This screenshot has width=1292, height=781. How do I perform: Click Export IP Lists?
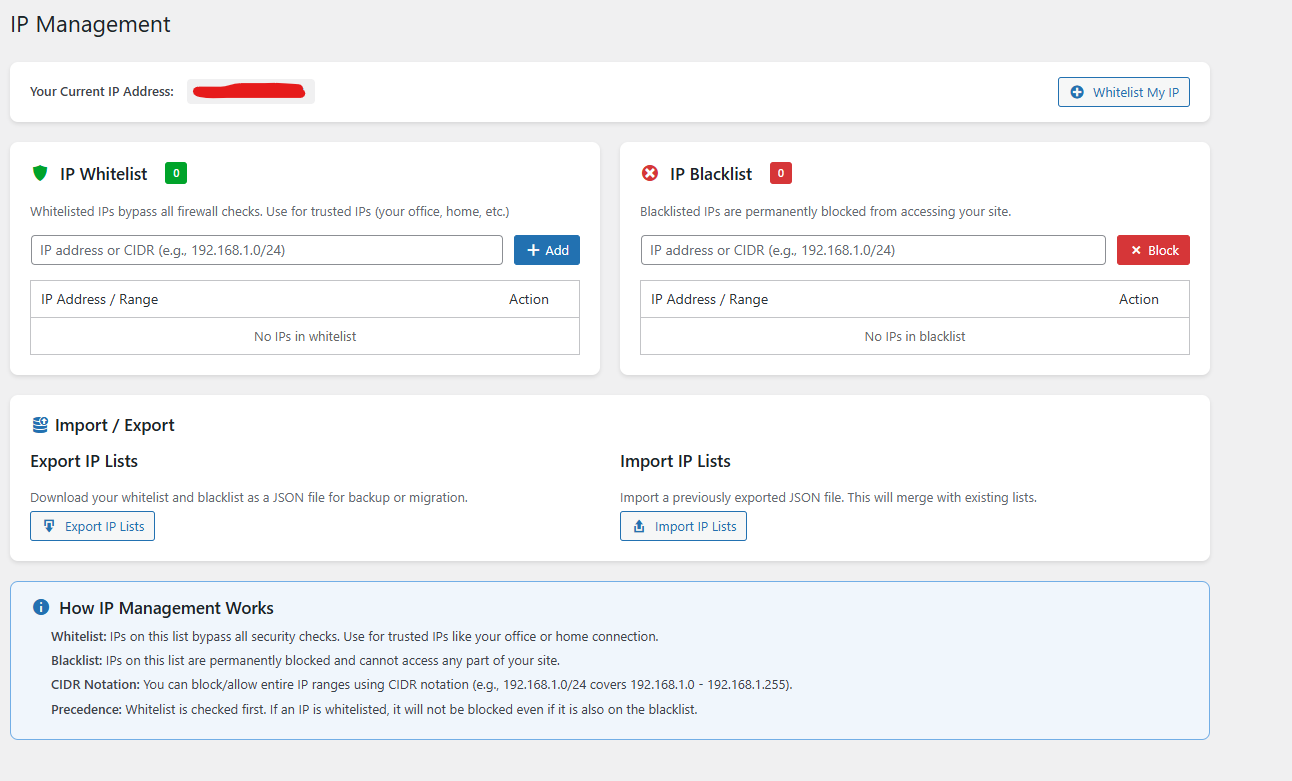tap(92, 526)
